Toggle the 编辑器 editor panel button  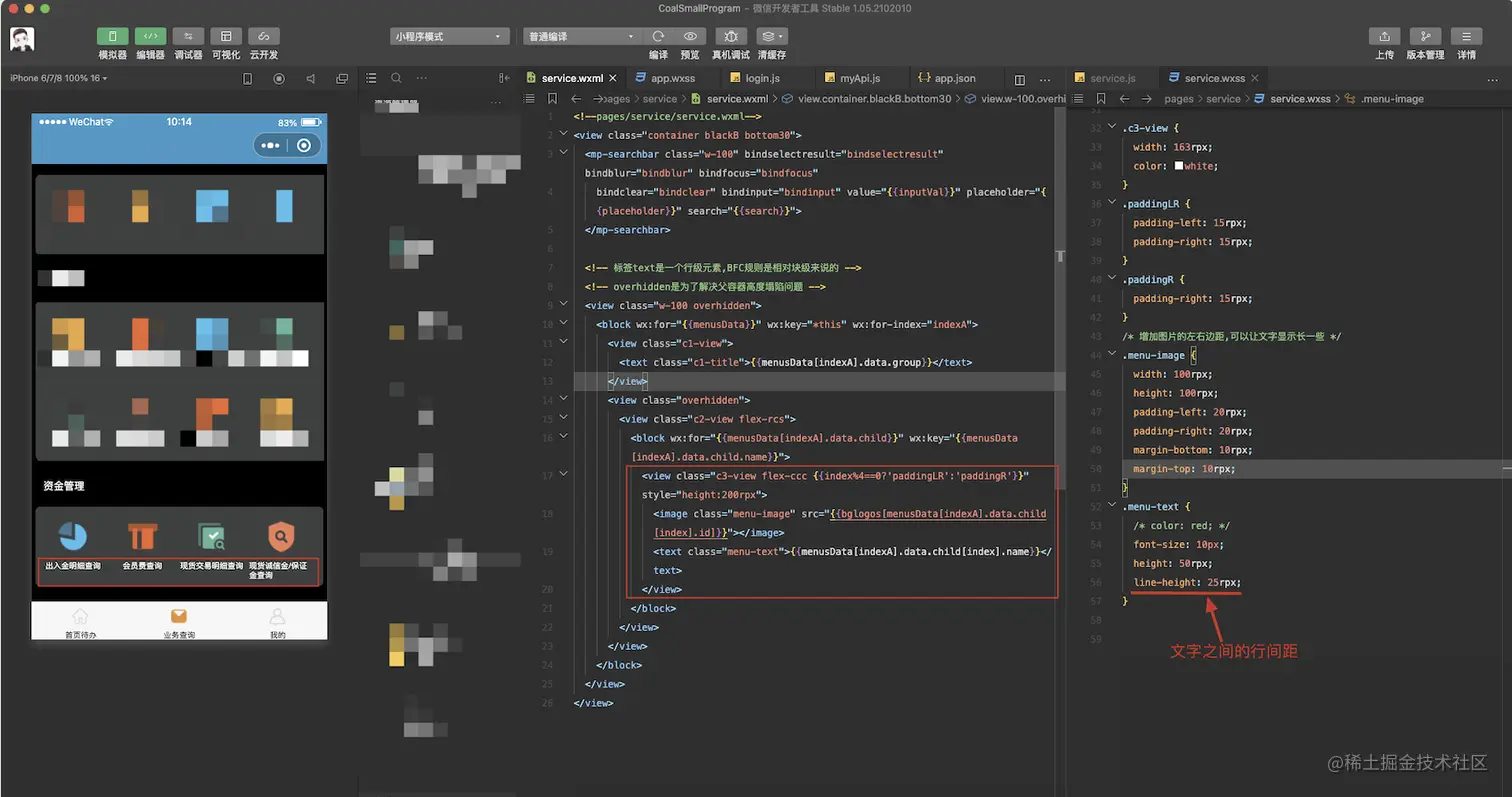[x=150, y=36]
